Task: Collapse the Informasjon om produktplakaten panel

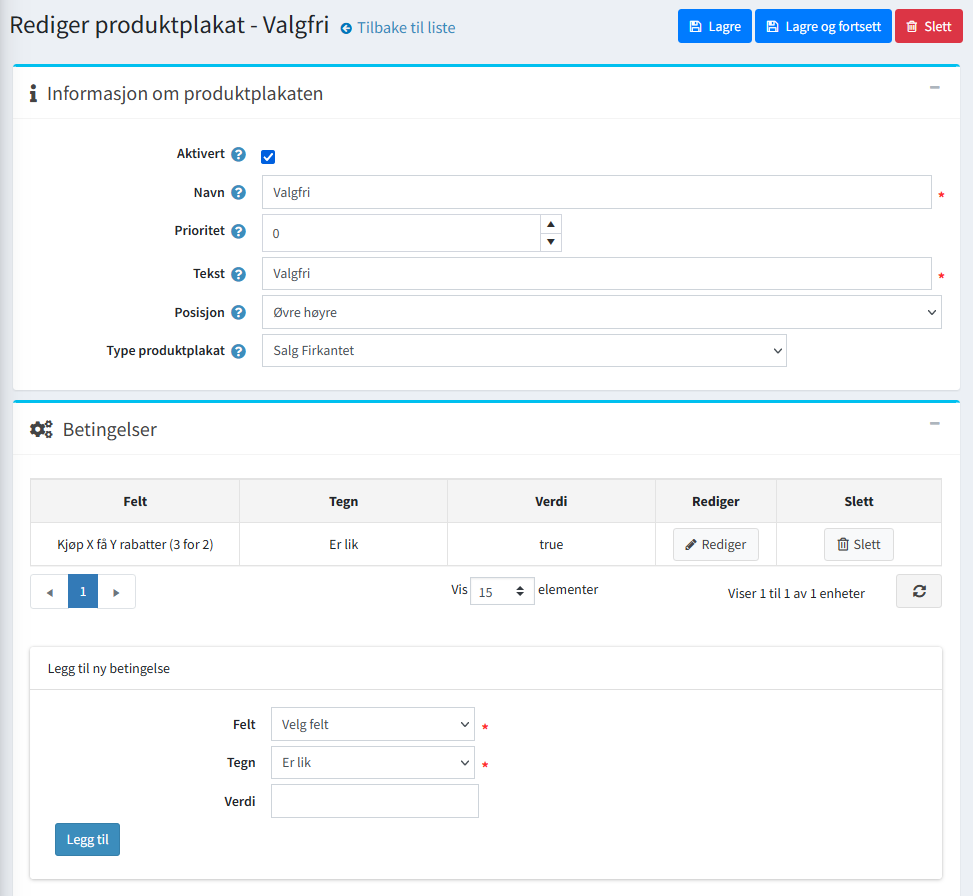Action: click(934, 88)
